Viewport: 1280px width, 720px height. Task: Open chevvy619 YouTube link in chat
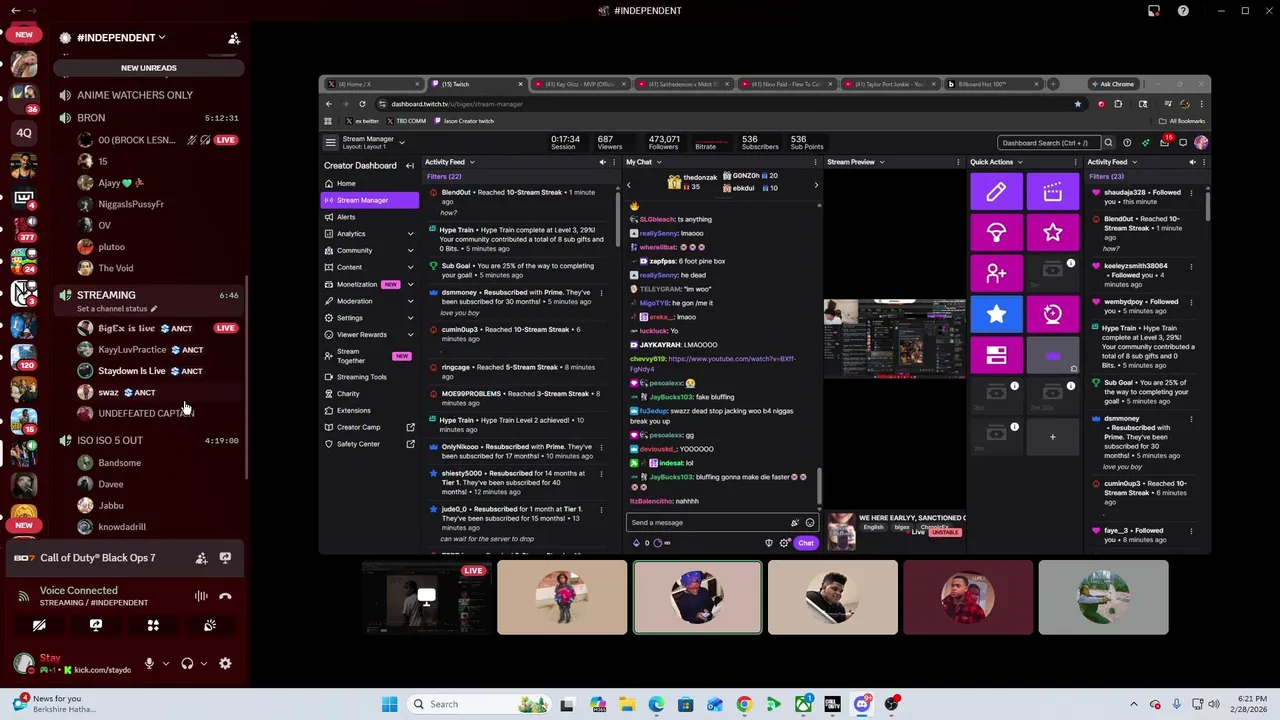pyautogui.click(x=712, y=364)
